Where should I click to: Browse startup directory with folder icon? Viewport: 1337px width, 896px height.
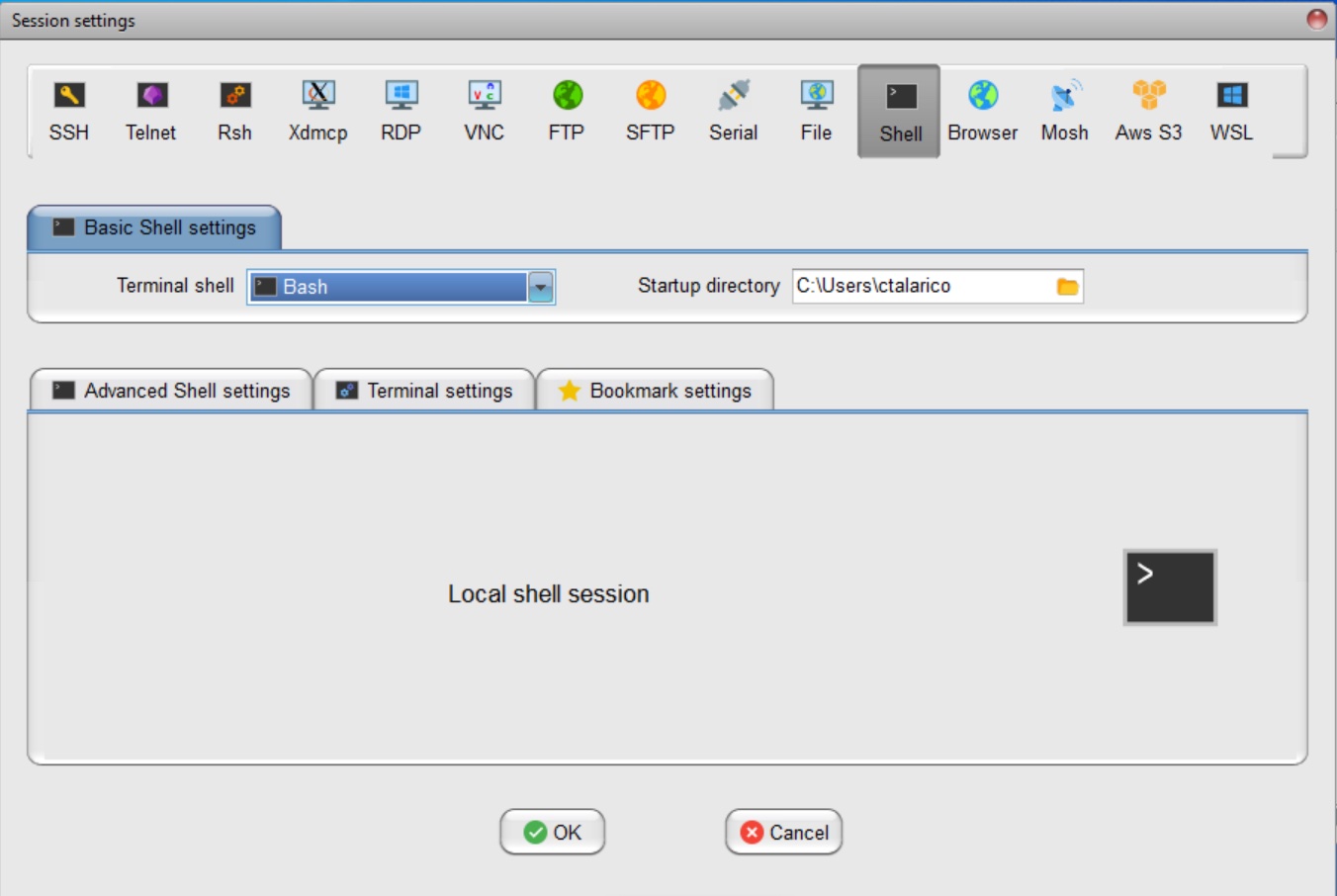coord(1067,287)
